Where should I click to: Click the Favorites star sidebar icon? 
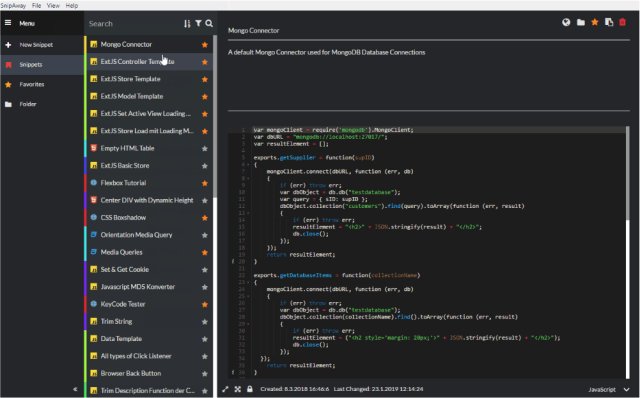(8, 84)
